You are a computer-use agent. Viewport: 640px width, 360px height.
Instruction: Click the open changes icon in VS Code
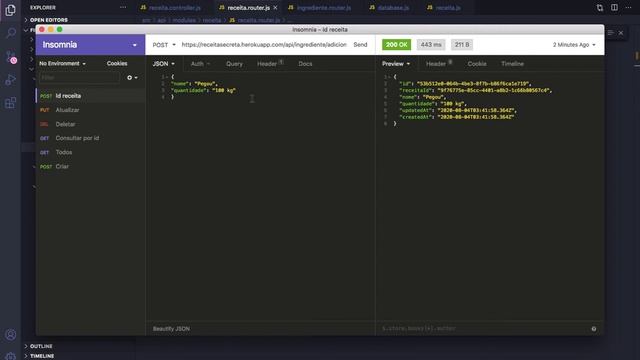point(600,8)
